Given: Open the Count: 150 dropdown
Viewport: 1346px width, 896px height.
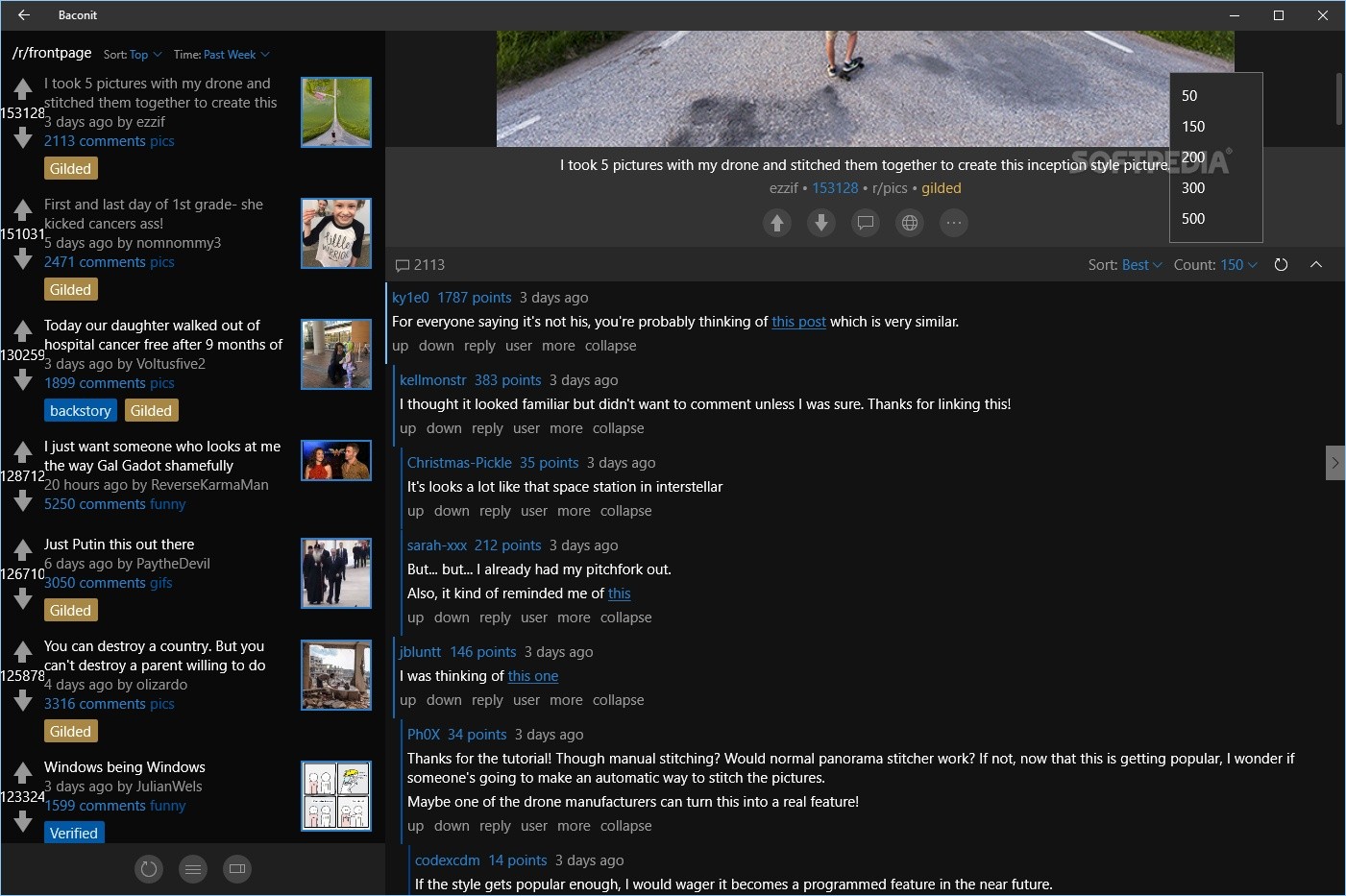Looking at the screenshot, I should (x=1215, y=265).
